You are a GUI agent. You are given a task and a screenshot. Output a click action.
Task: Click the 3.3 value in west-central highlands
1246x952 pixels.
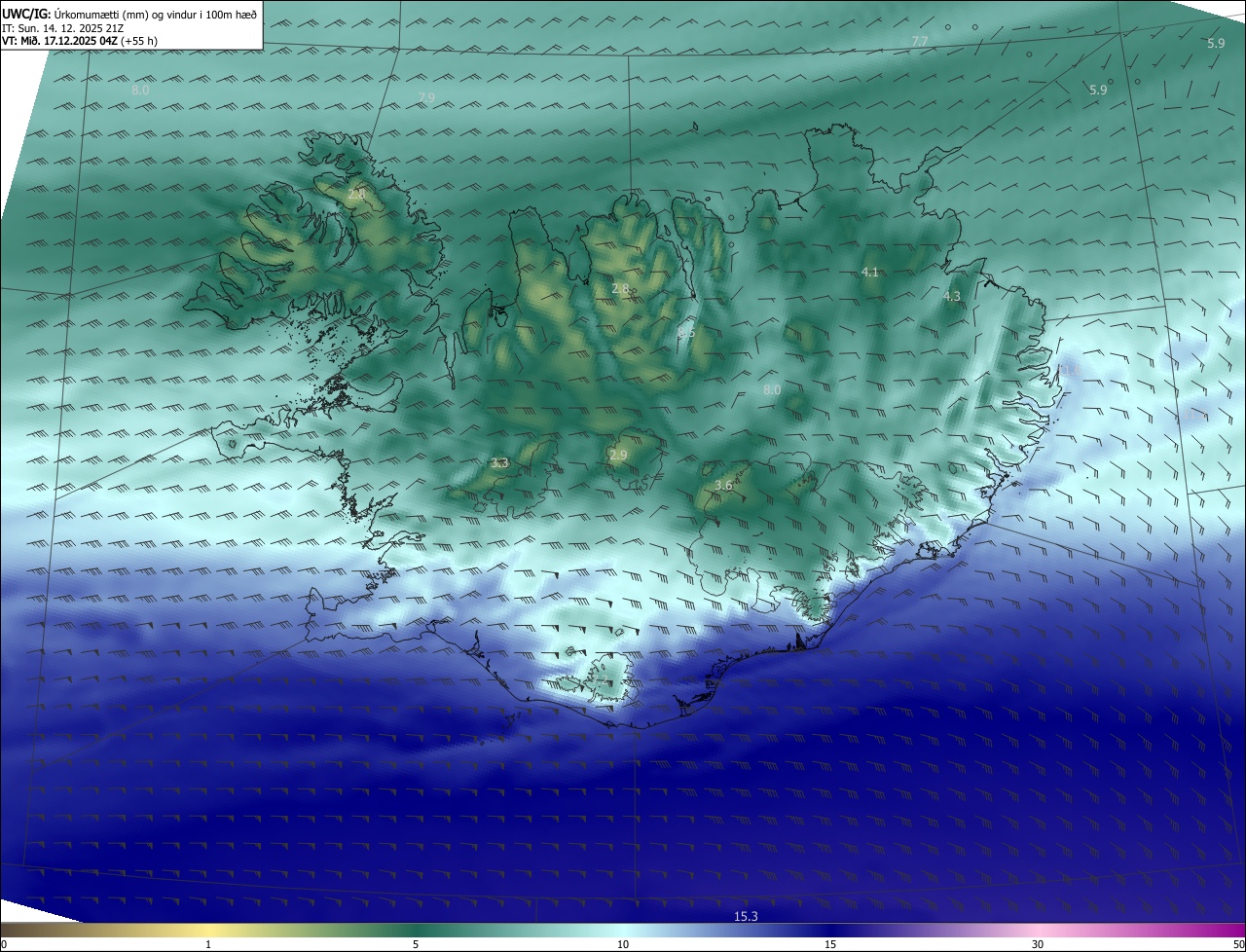(x=499, y=463)
